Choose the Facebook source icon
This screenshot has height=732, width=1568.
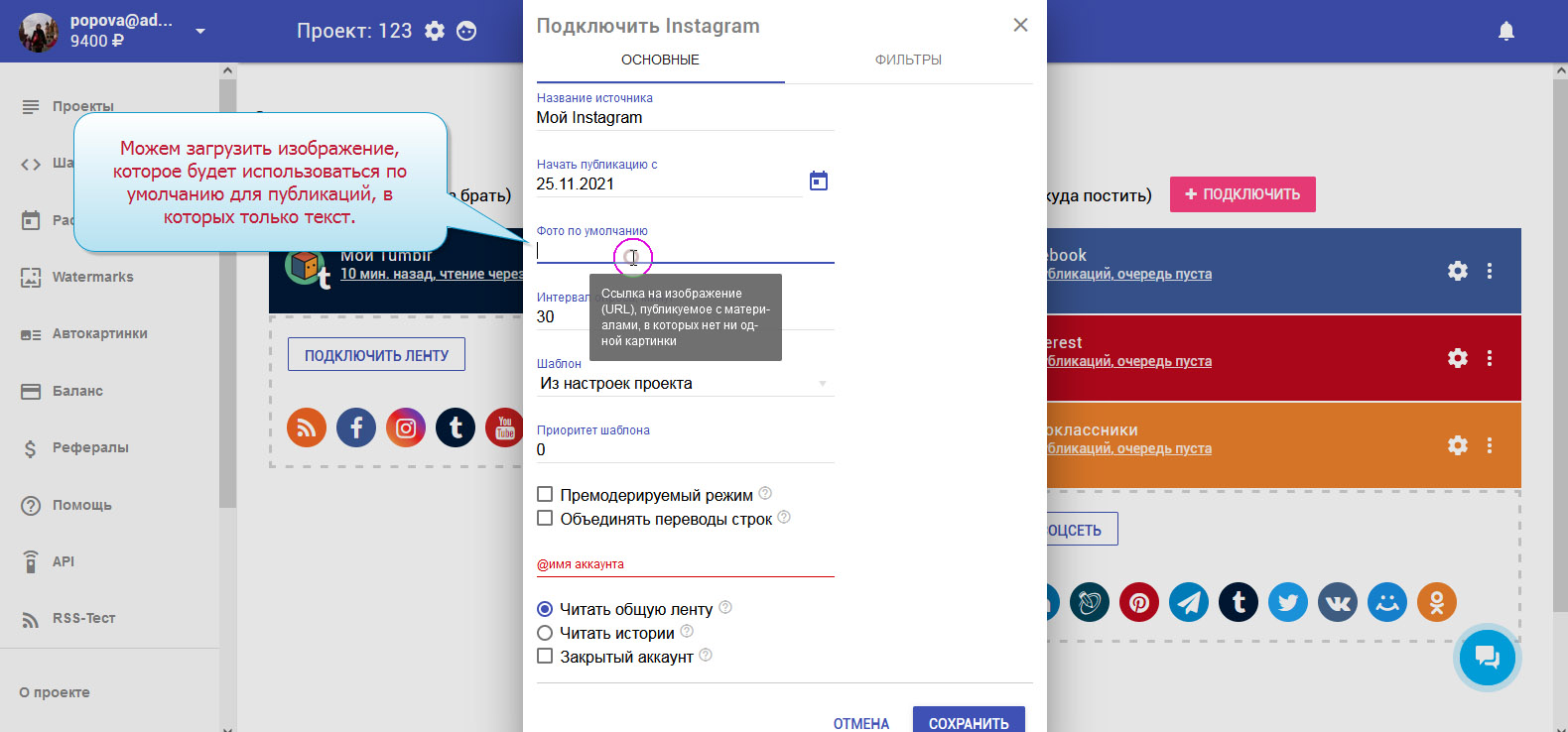point(356,427)
